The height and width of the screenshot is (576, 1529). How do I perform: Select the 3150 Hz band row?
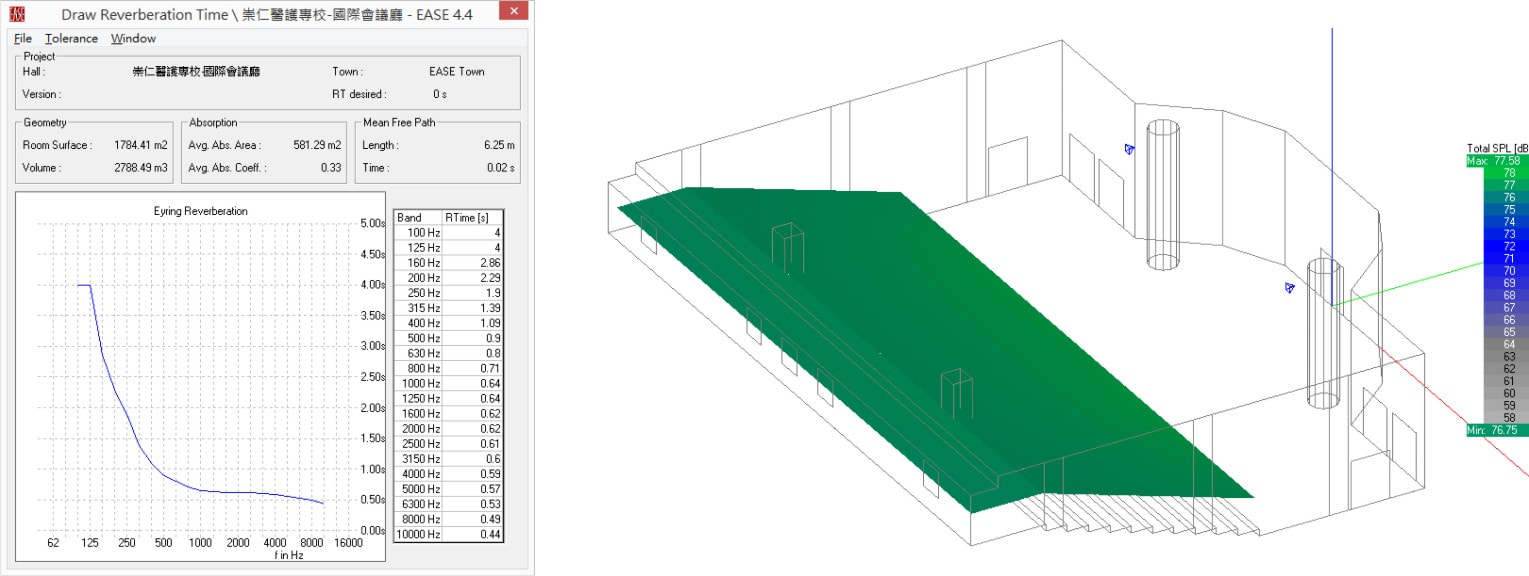(x=449, y=459)
